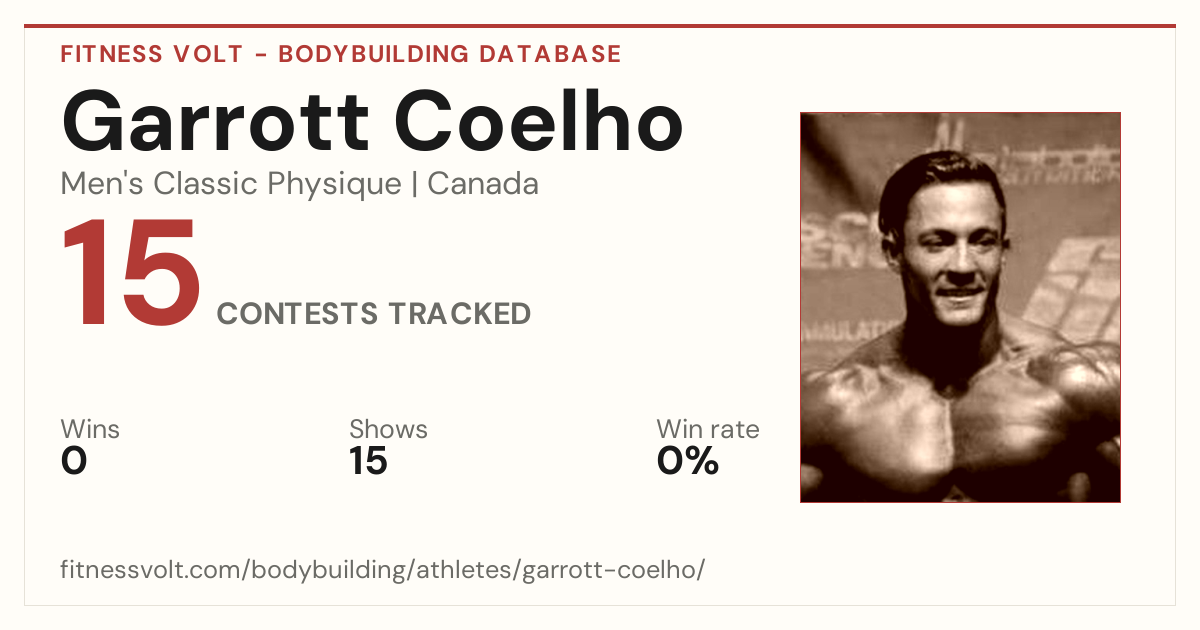Open the fitnessvolt.com athlete URL link
Screen dimensions: 1200x630
383,571
